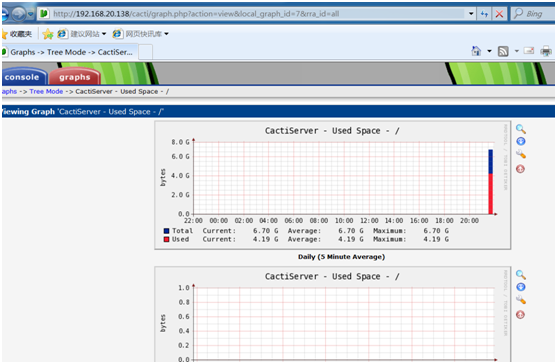The width and height of the screenshot is (557, 364).
Task: Switch to the graphs tab
Action: click(75, 77)
